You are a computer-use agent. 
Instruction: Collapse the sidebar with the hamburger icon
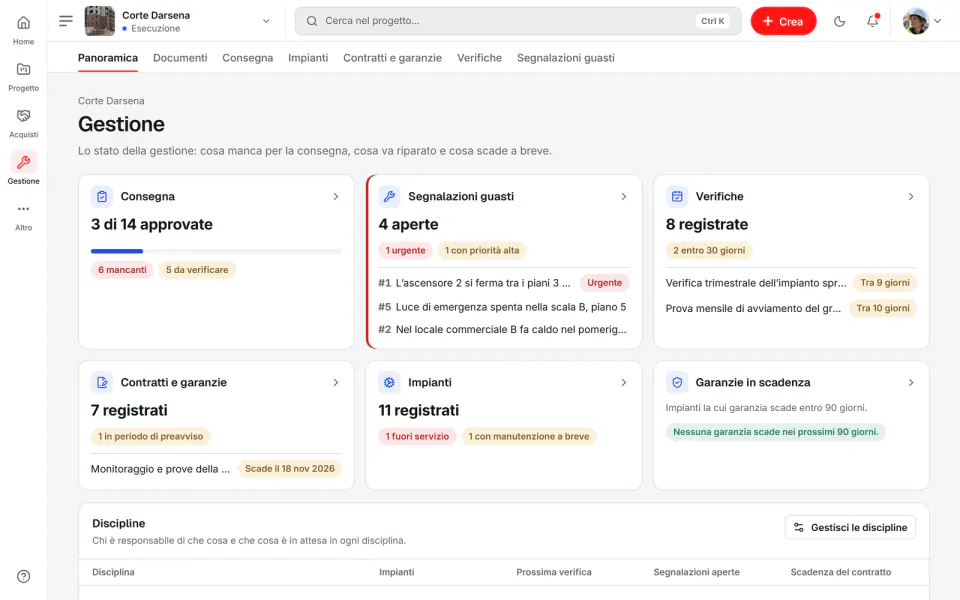[x=66, y=21]
